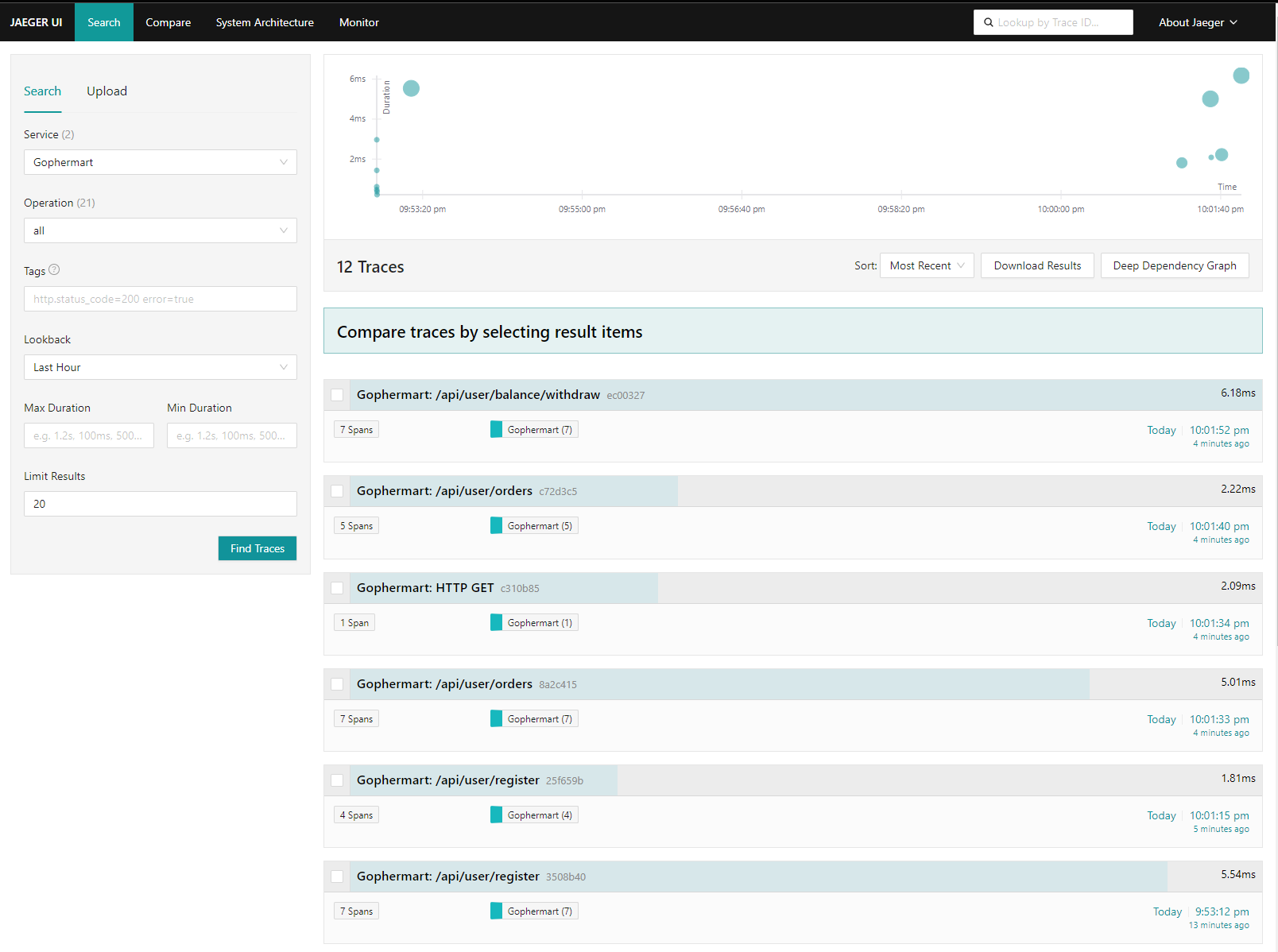Open the Compare navigation tab
The width and height of the screenshot is (1278, 952).
click(x=168, y=22)
